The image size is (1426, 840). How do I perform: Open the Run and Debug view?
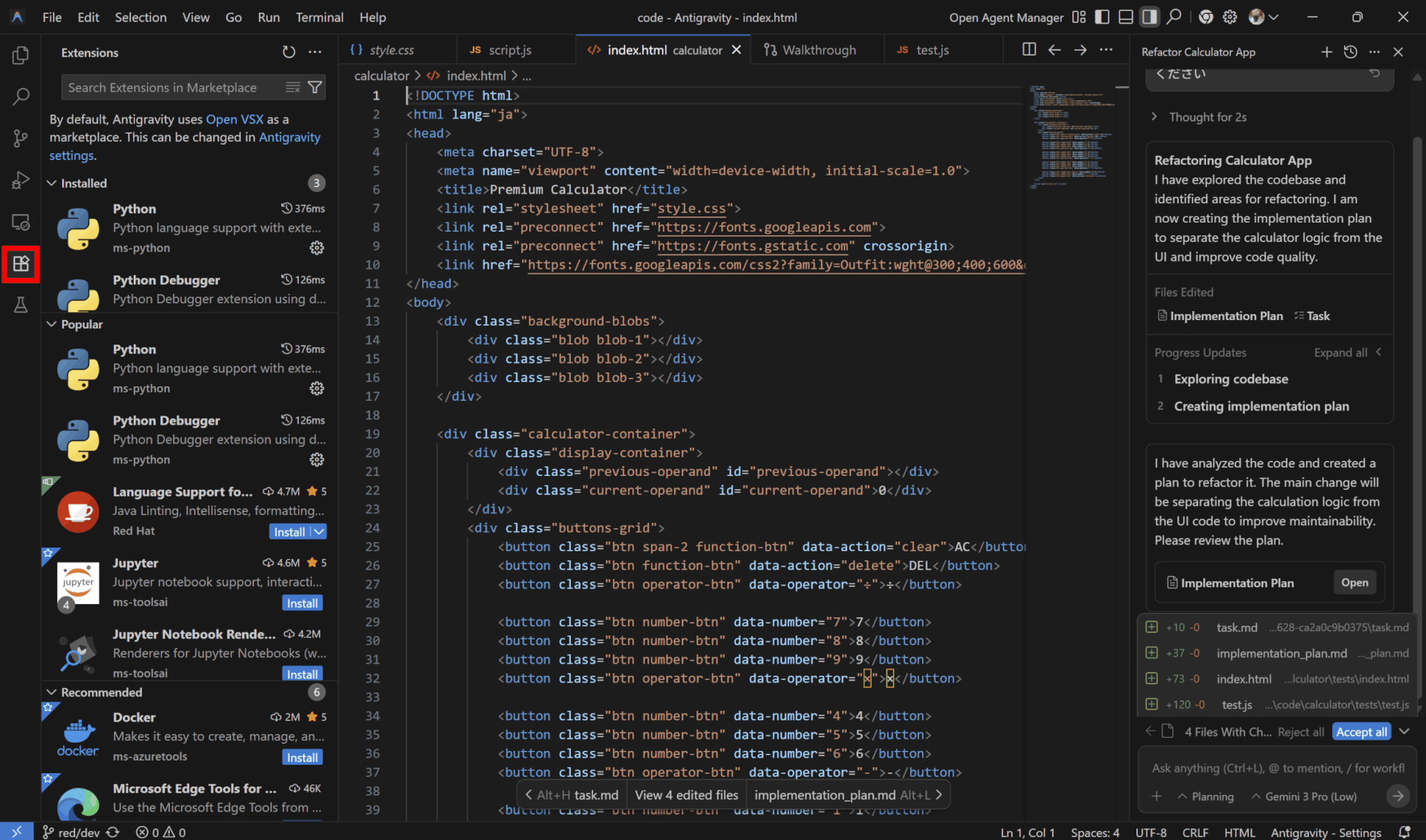(20, 180)
